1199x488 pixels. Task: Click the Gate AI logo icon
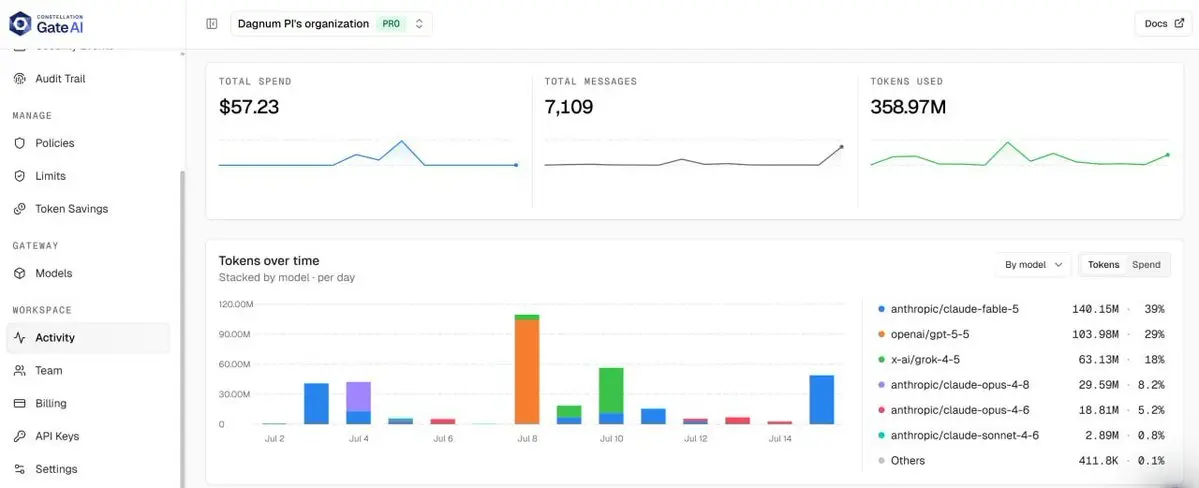coord(20,24)
